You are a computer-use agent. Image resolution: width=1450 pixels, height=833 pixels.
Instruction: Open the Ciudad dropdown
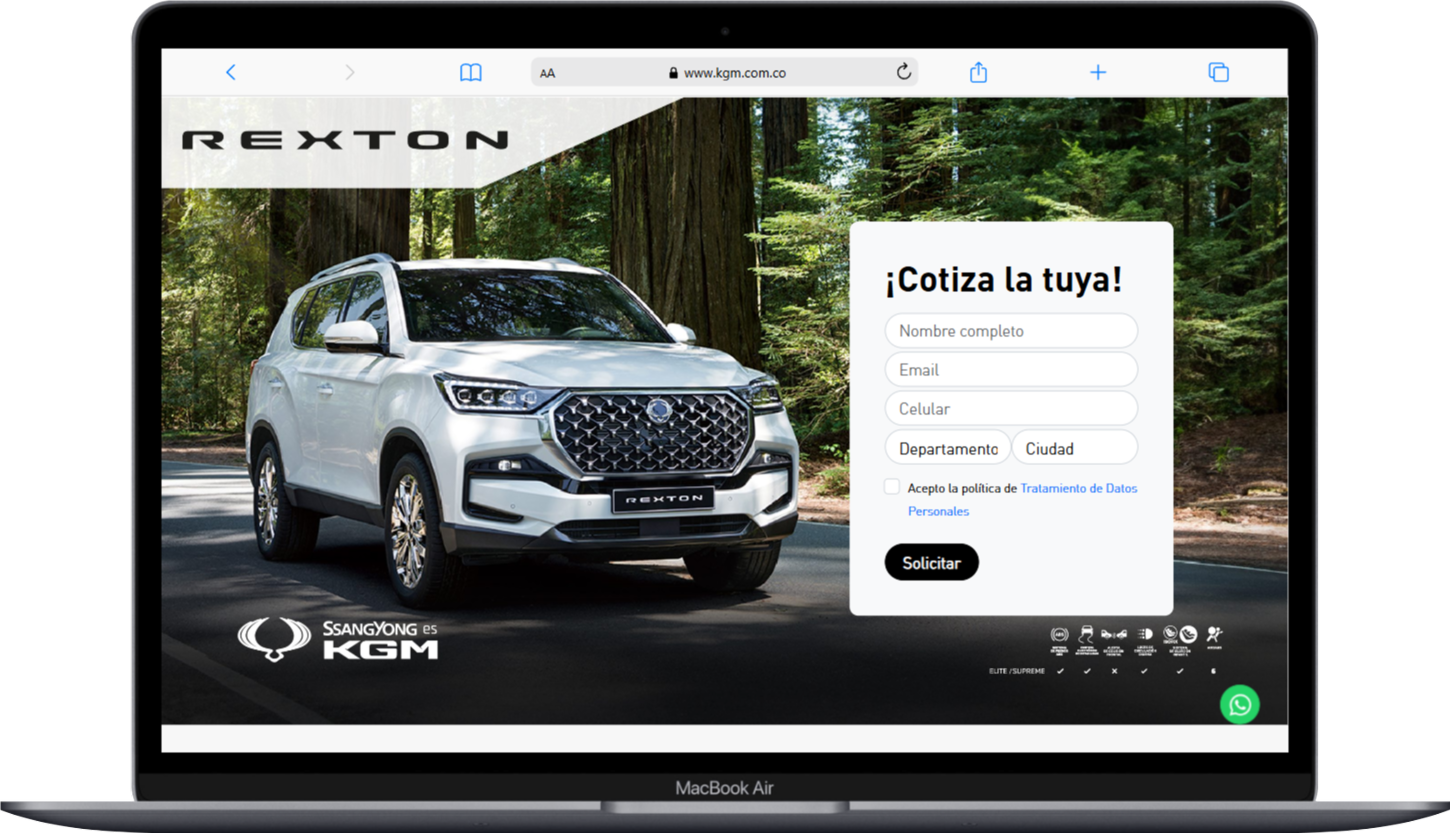pyautogui.click(x=1075, y=448)
